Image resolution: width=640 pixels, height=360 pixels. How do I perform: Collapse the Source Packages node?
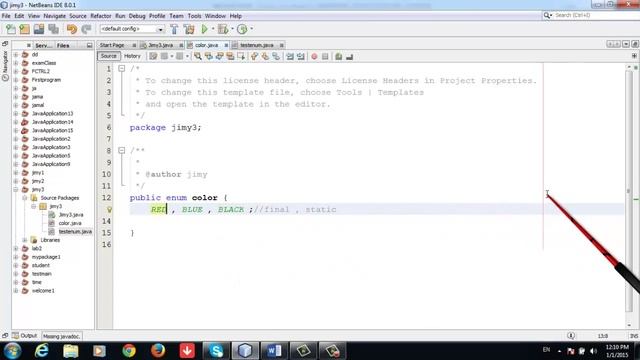(24, 198)
